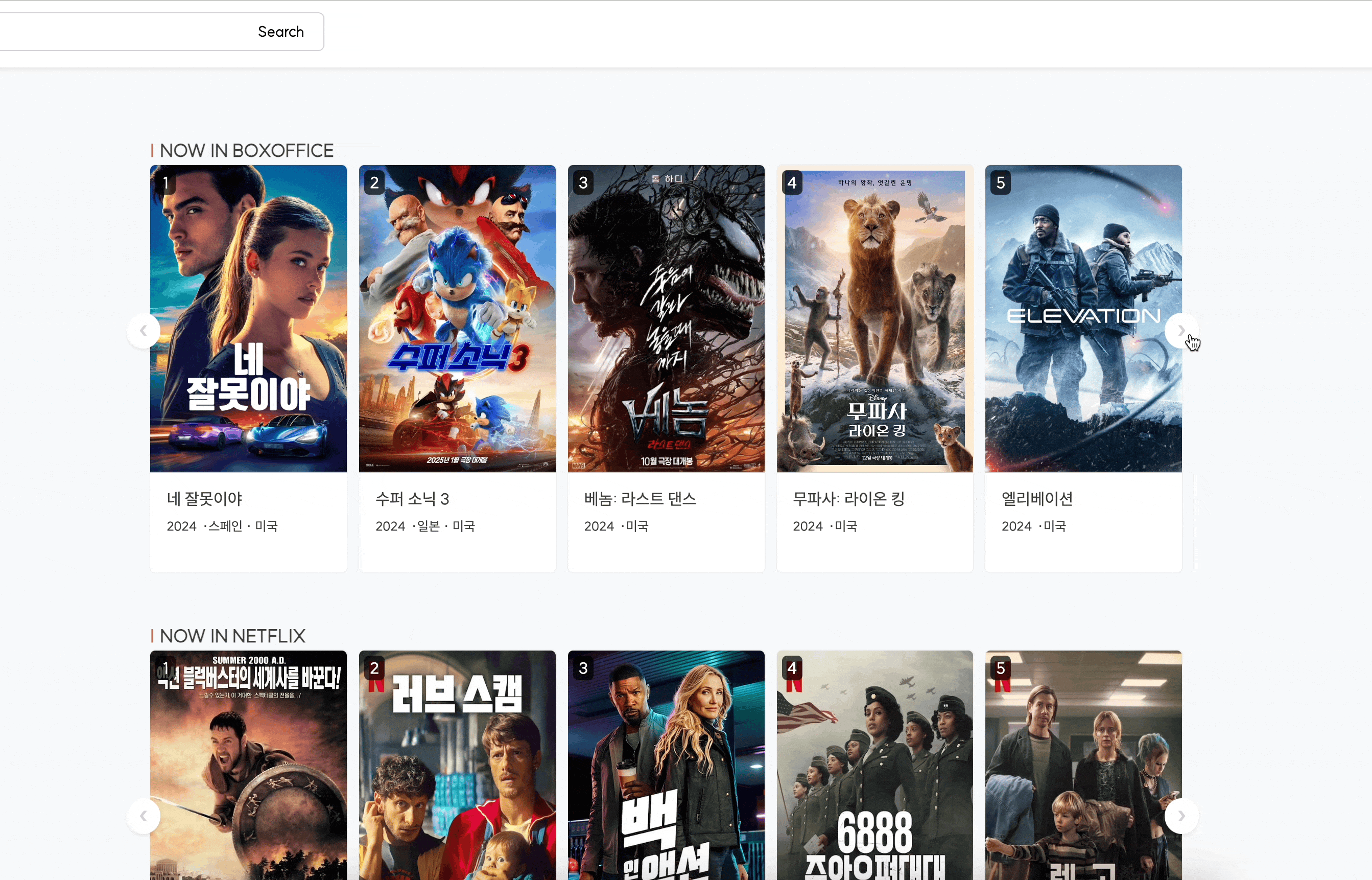Open the 러브 스캠 Netflix poster

tap(457, 766)
